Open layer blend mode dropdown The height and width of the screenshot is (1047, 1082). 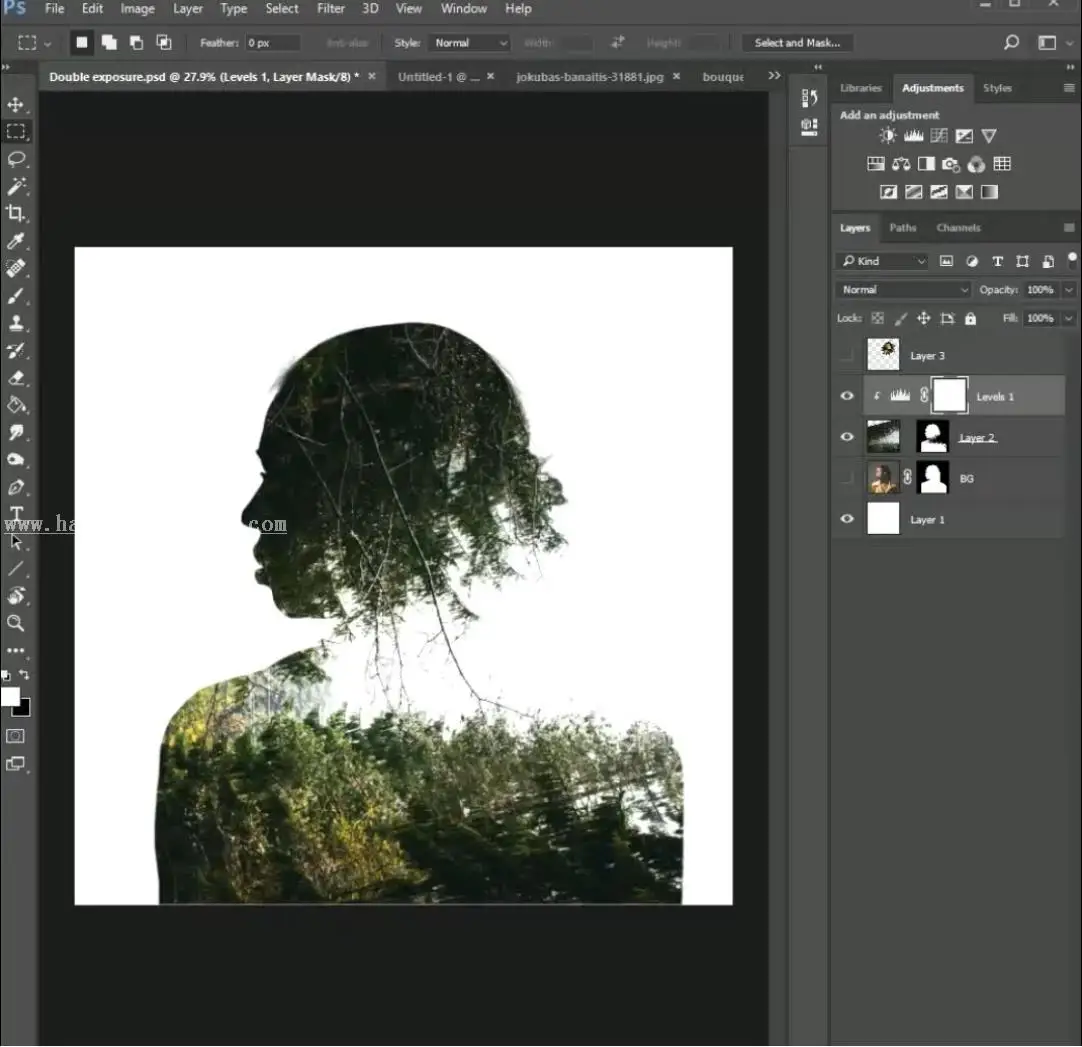pos(903,290)
